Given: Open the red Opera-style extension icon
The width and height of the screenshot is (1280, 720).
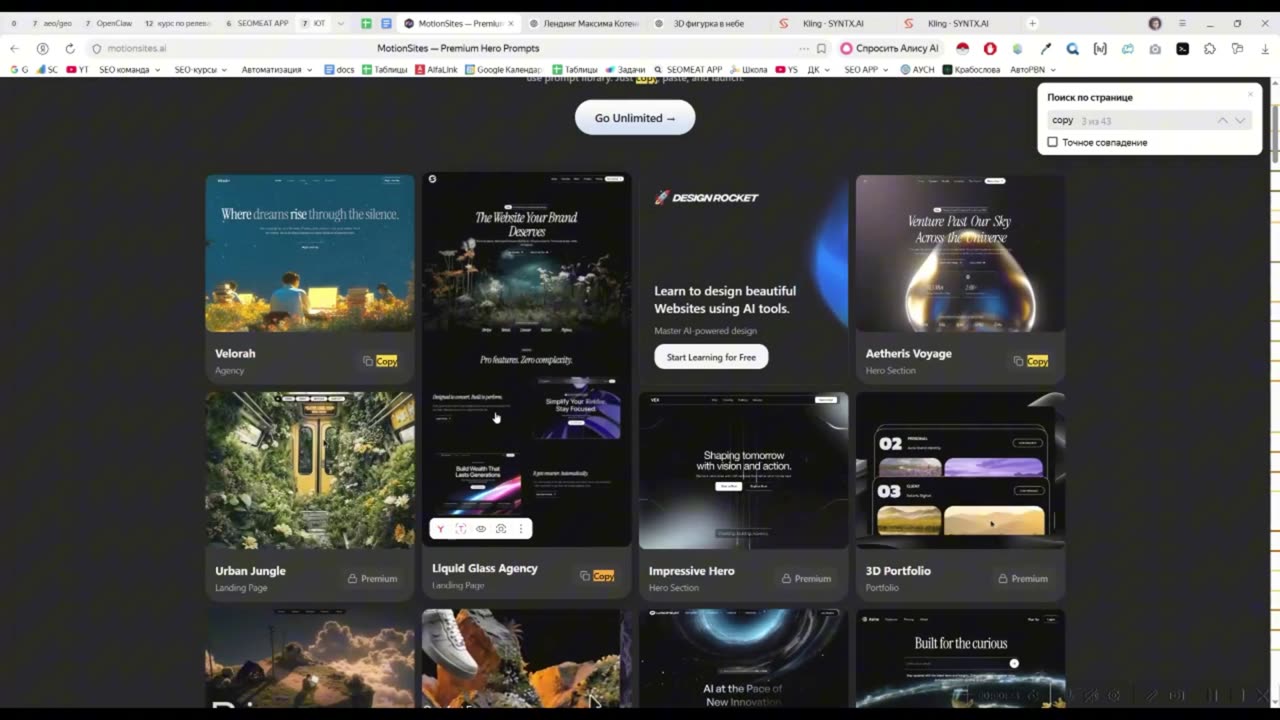Looking at the screenshot, I should tap(990, 48).
